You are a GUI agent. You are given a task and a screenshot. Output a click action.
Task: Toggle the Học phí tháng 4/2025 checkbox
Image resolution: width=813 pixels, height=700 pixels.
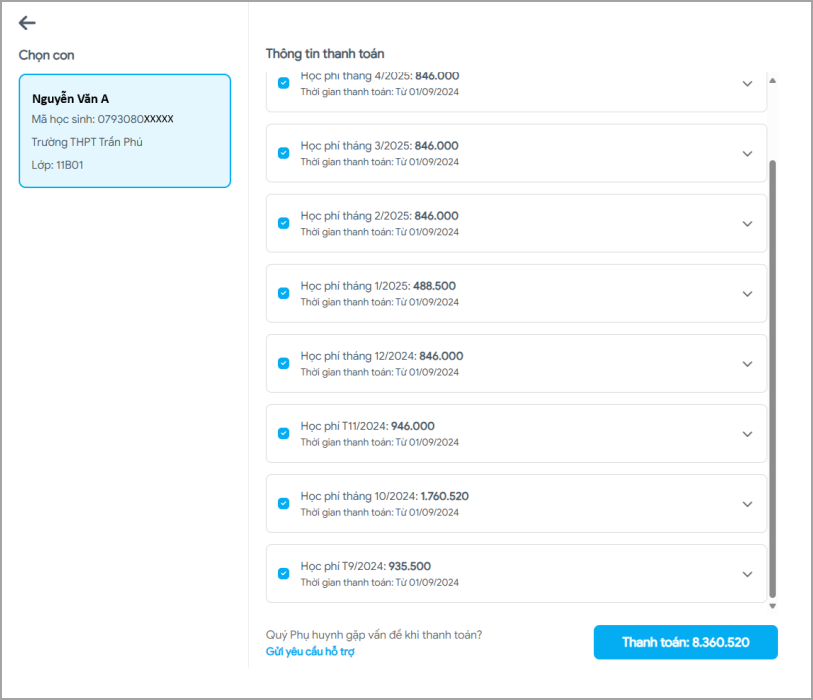283,84
